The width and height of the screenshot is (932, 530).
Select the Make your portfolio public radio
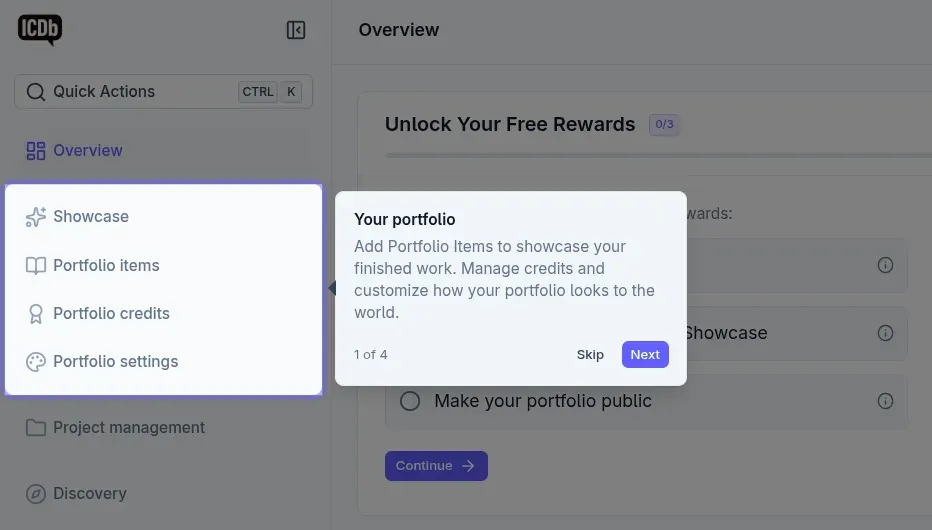410,401
